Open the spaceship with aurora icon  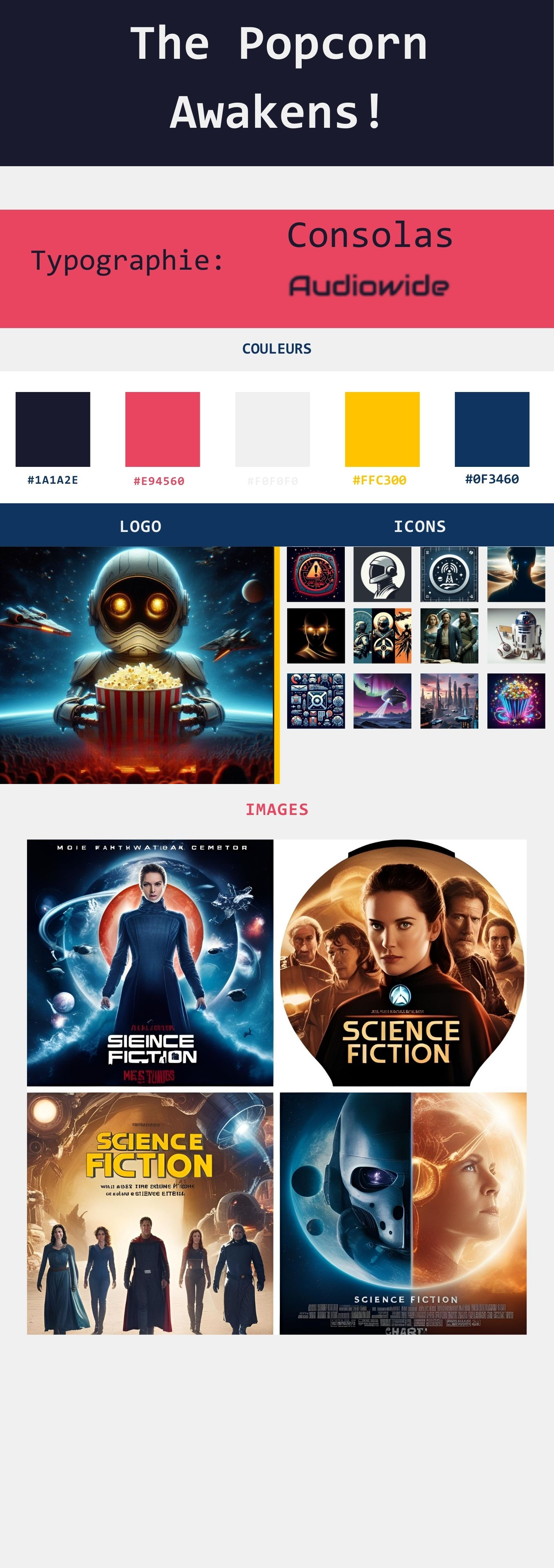click(382, 701)
